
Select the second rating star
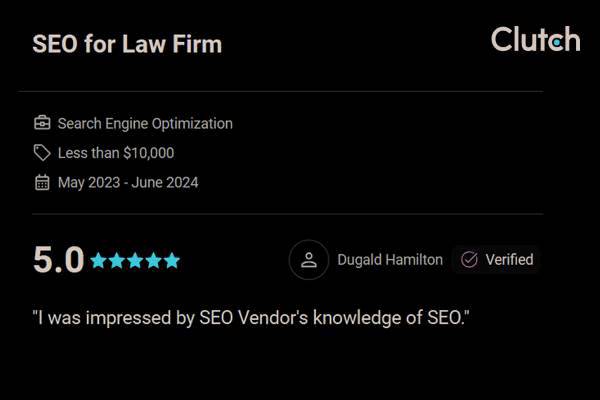point(117,261)
